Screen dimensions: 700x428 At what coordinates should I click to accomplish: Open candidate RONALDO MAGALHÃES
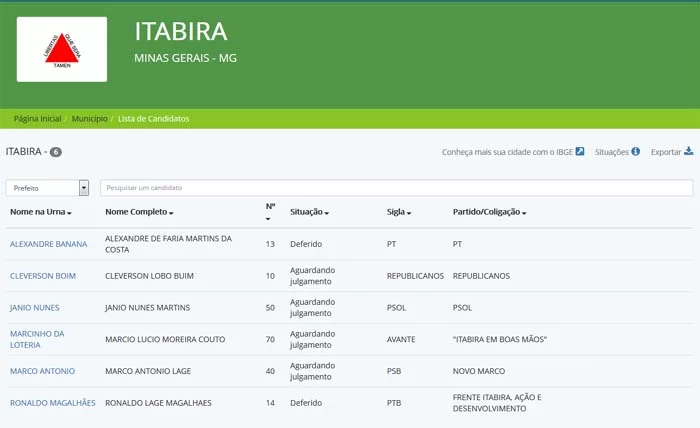(x=52, y=403)
